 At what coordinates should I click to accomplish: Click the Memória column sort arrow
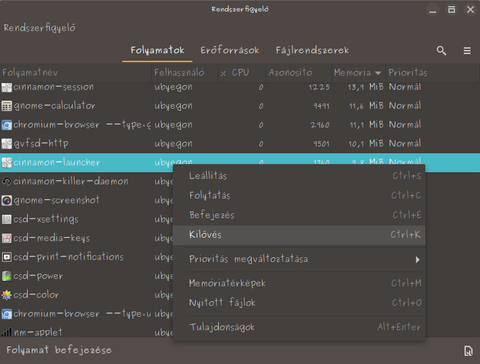pyautogui.click(x=378, y=73)
